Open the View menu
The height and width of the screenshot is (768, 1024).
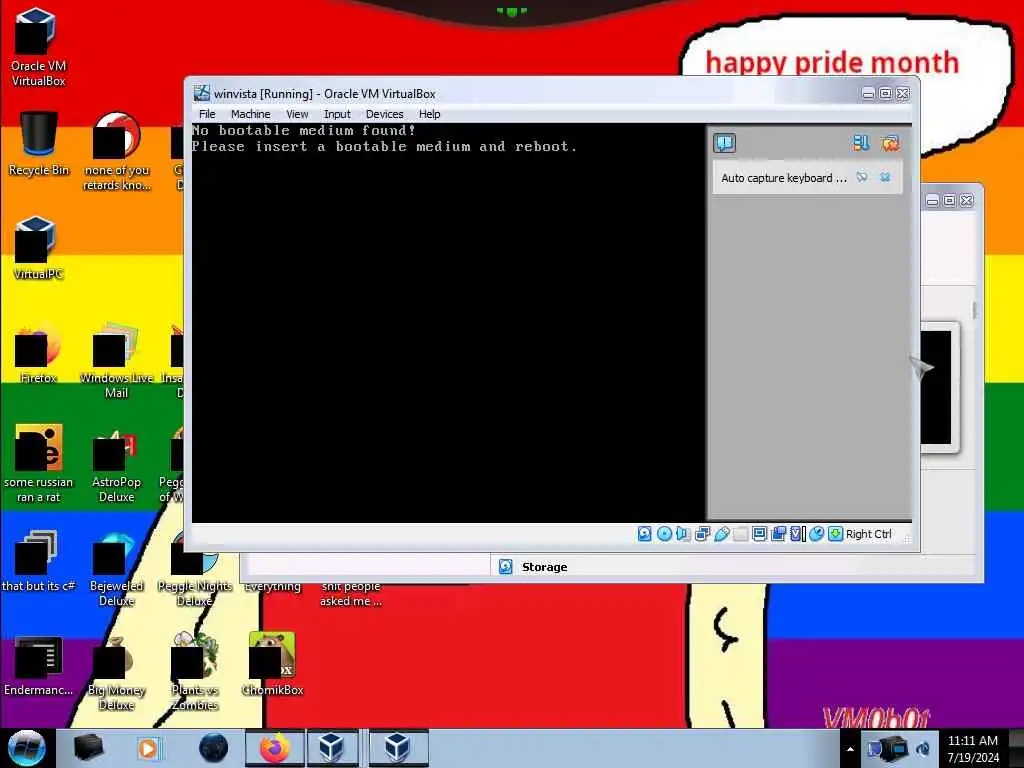coord(297,114)
